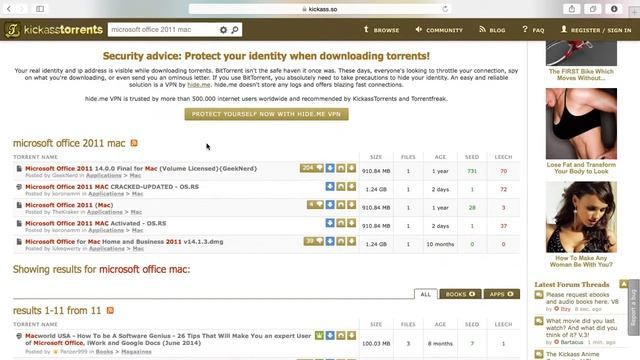640x360 pixels.
Task: Click blue download for Microsoft Office 2011 (Mac)
Action: point(330,204)
